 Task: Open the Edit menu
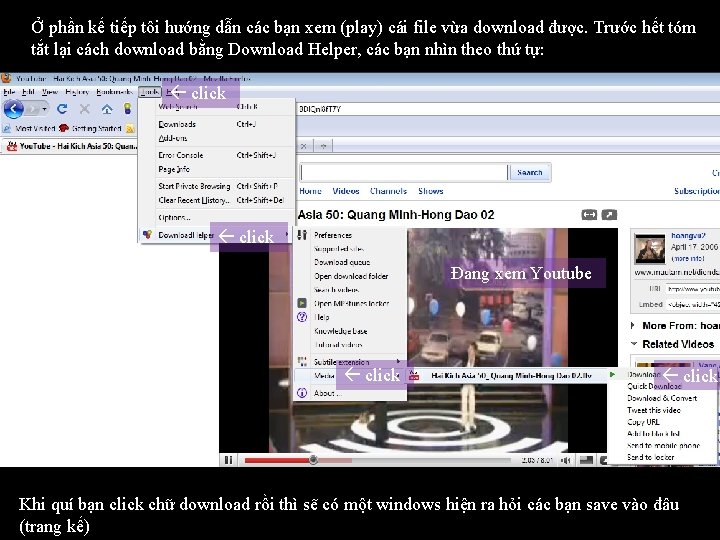(x=28, y=92)
